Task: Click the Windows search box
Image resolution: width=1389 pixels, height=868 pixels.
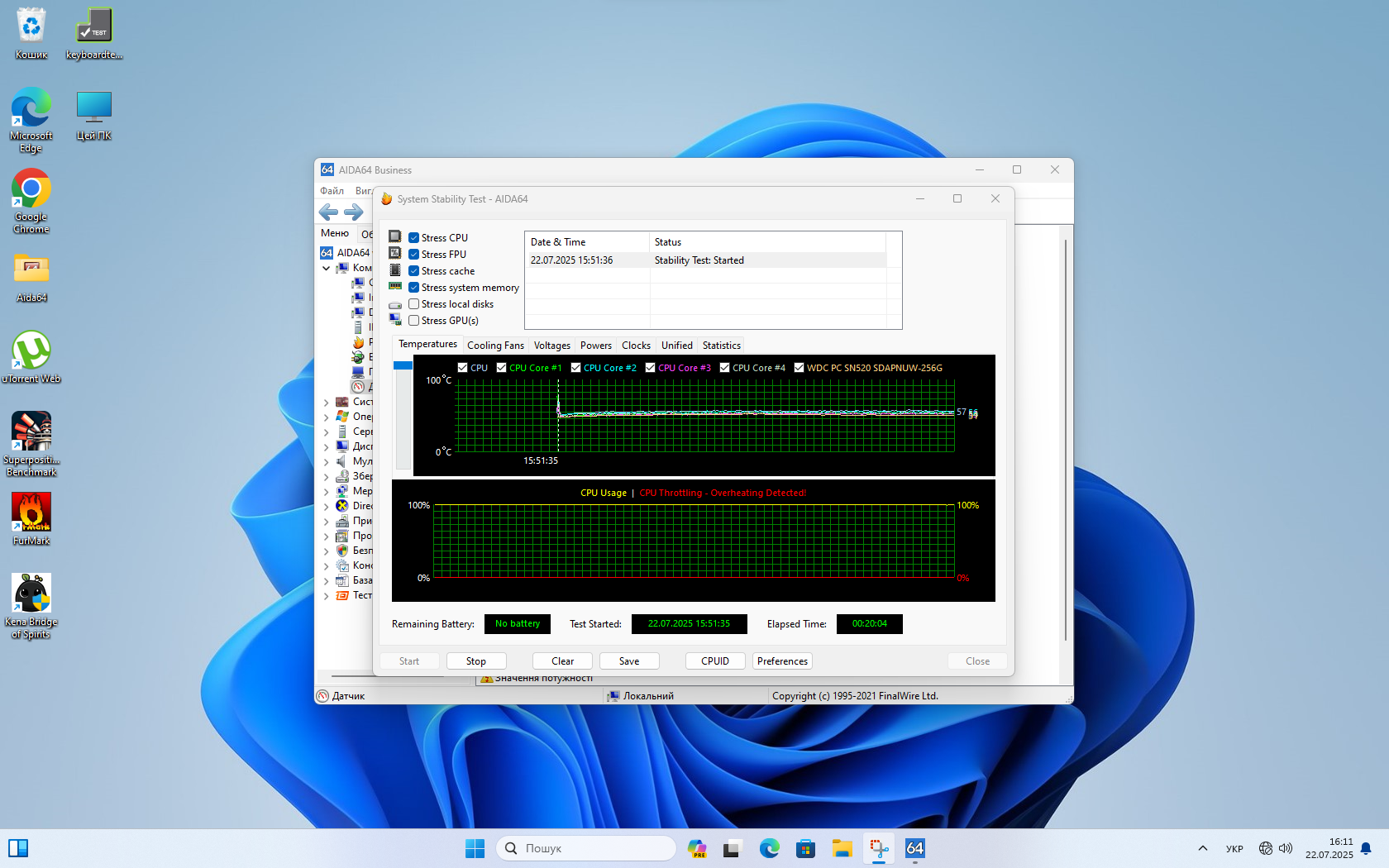Action: 586,848
